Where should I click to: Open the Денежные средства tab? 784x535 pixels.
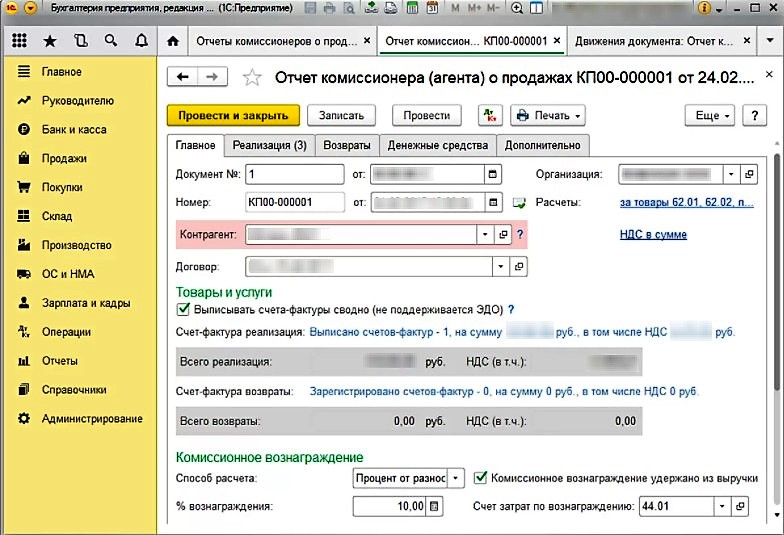438,145
